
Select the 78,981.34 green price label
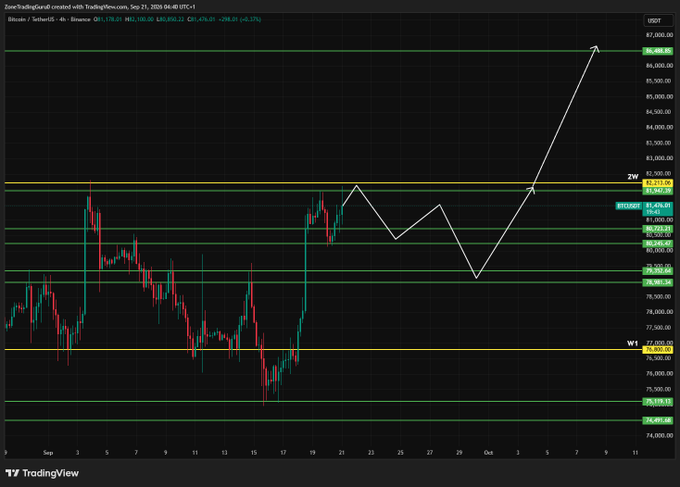[x=657, y=282]
